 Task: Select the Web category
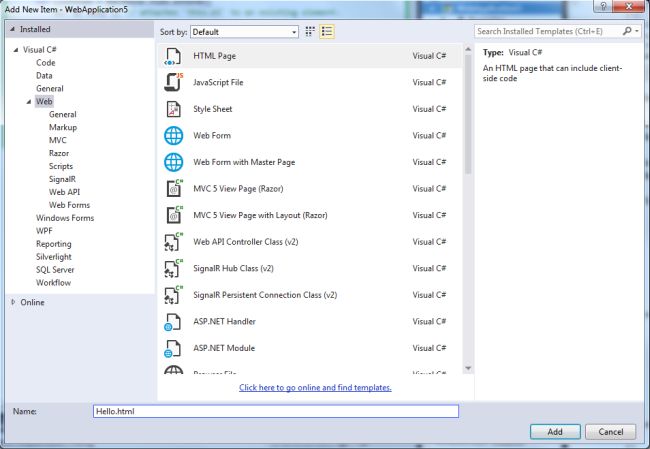[x=44, y=101]
